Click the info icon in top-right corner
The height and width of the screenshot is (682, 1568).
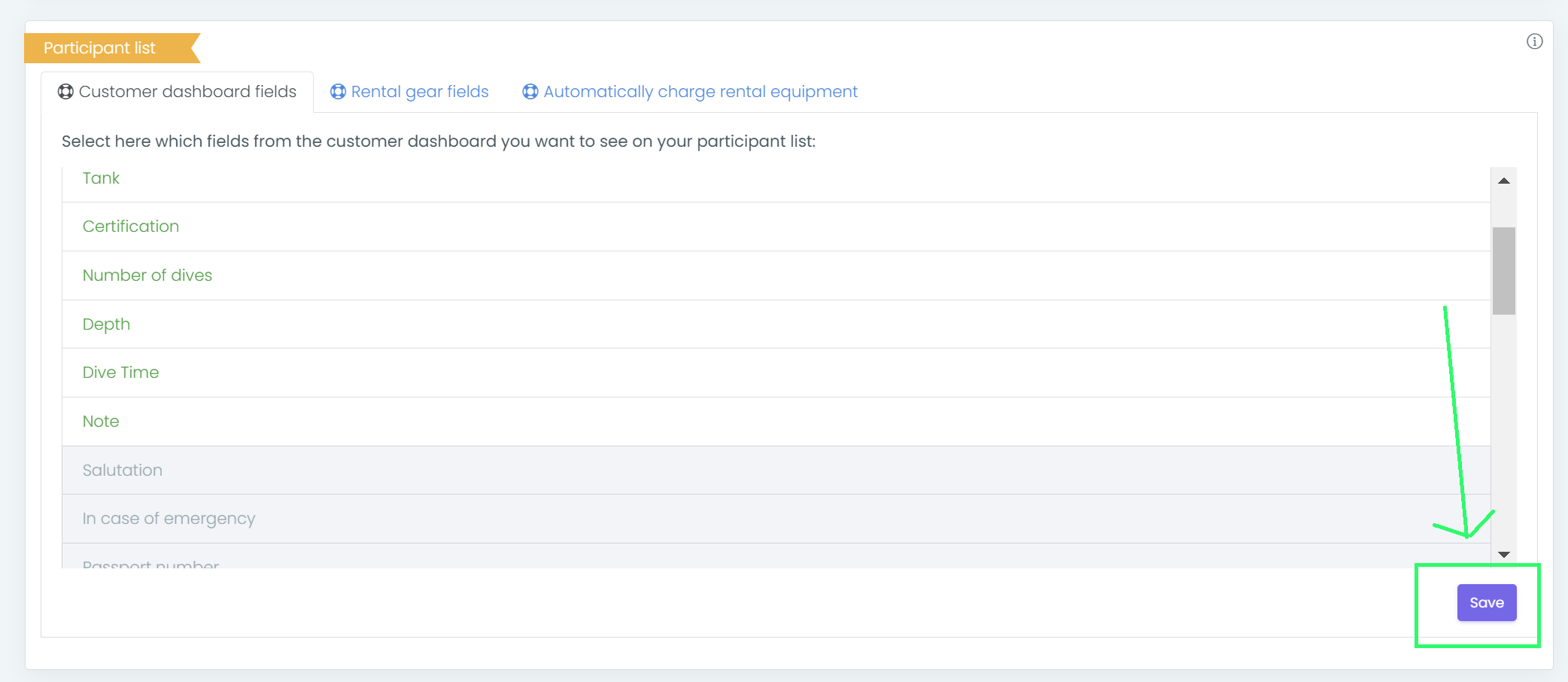[1534, 41]
